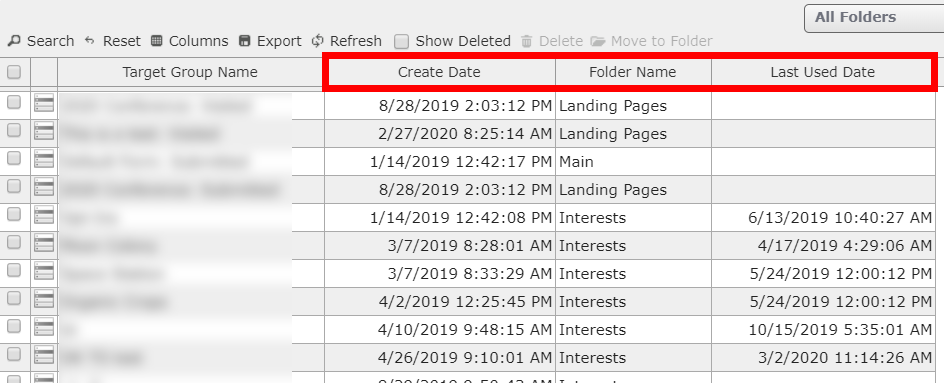Click create date 4/2/2019 12:25:45 PM
Screen dimensions: 944x383
pyautogui.click(x=465, y=302)
